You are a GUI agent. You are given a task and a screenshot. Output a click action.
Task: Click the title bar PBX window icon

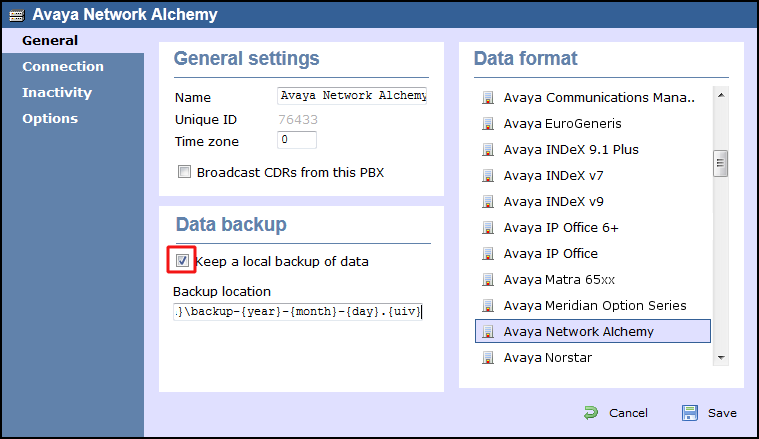tap(17, 16)
